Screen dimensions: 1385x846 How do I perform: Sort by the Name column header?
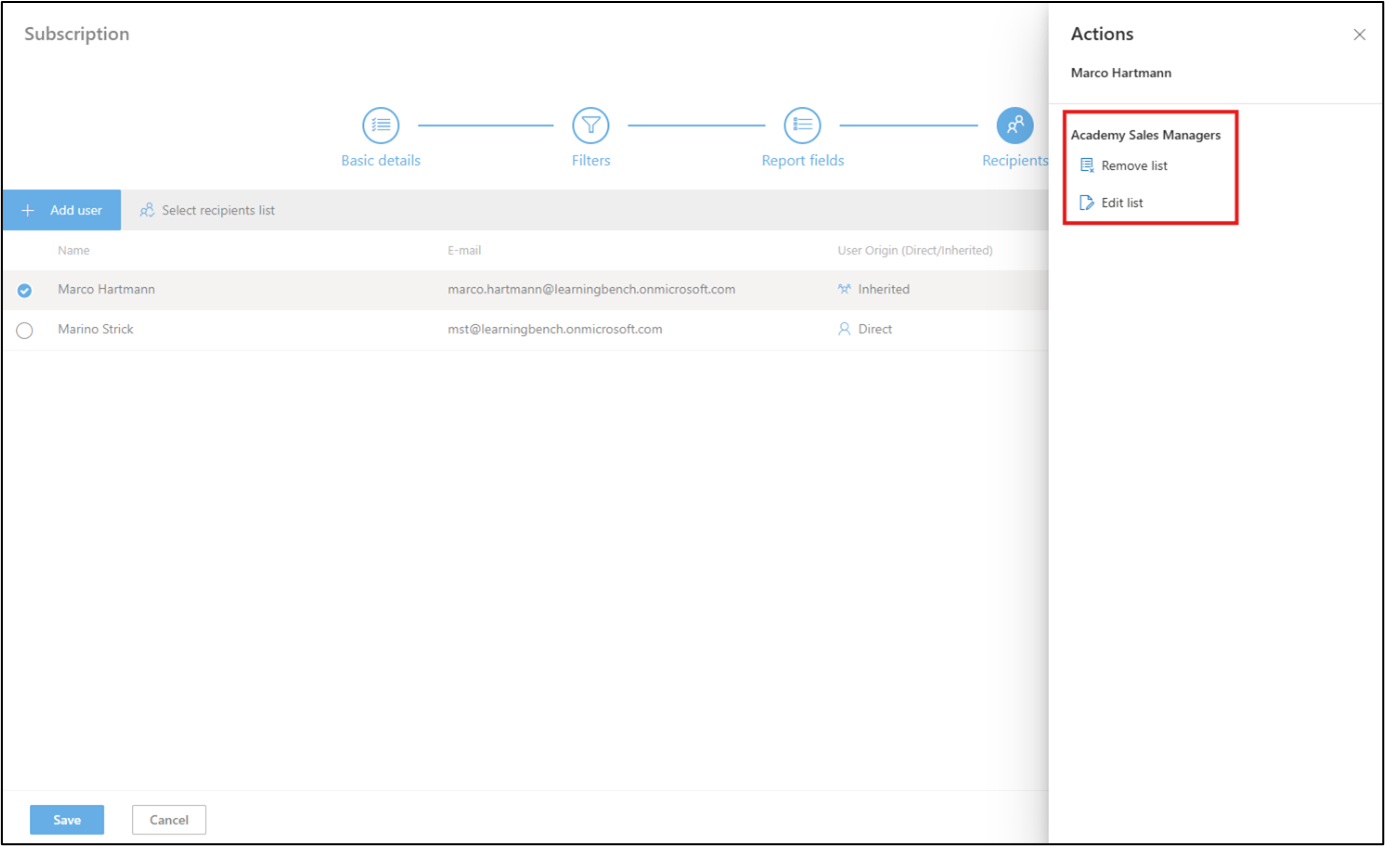tap(73, 251)
